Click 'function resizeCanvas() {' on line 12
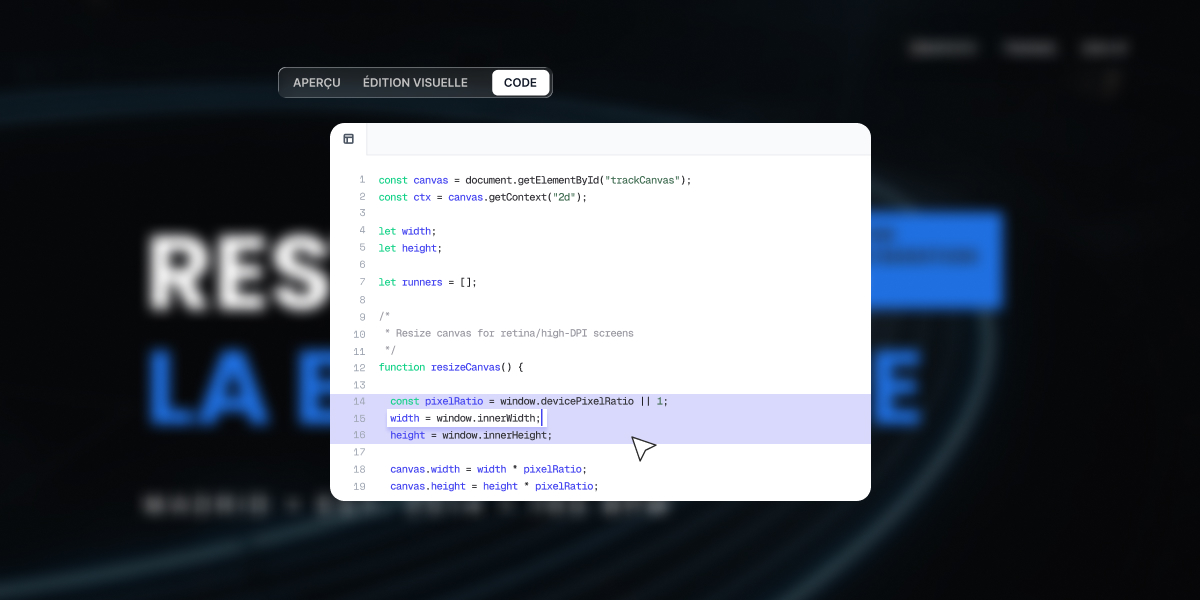Screen dimensions: 1200x600 click(451, 367)
